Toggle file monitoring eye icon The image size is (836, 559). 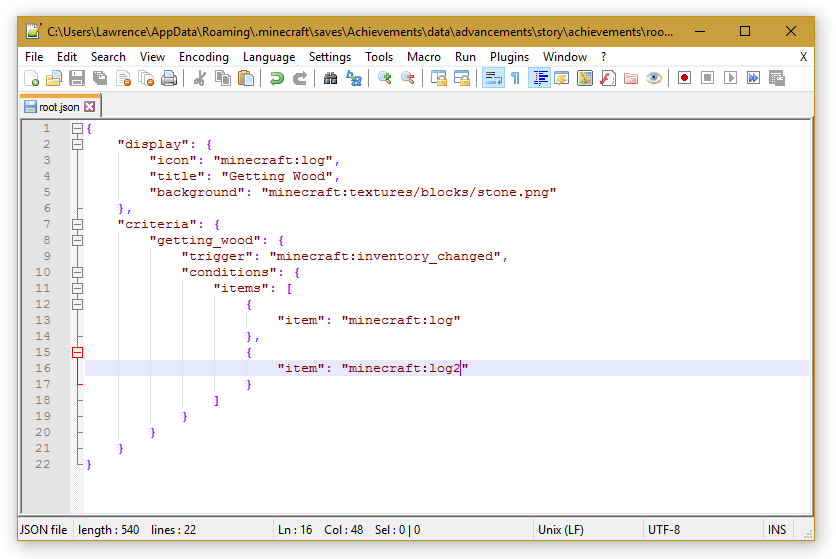tap(654, 78)
